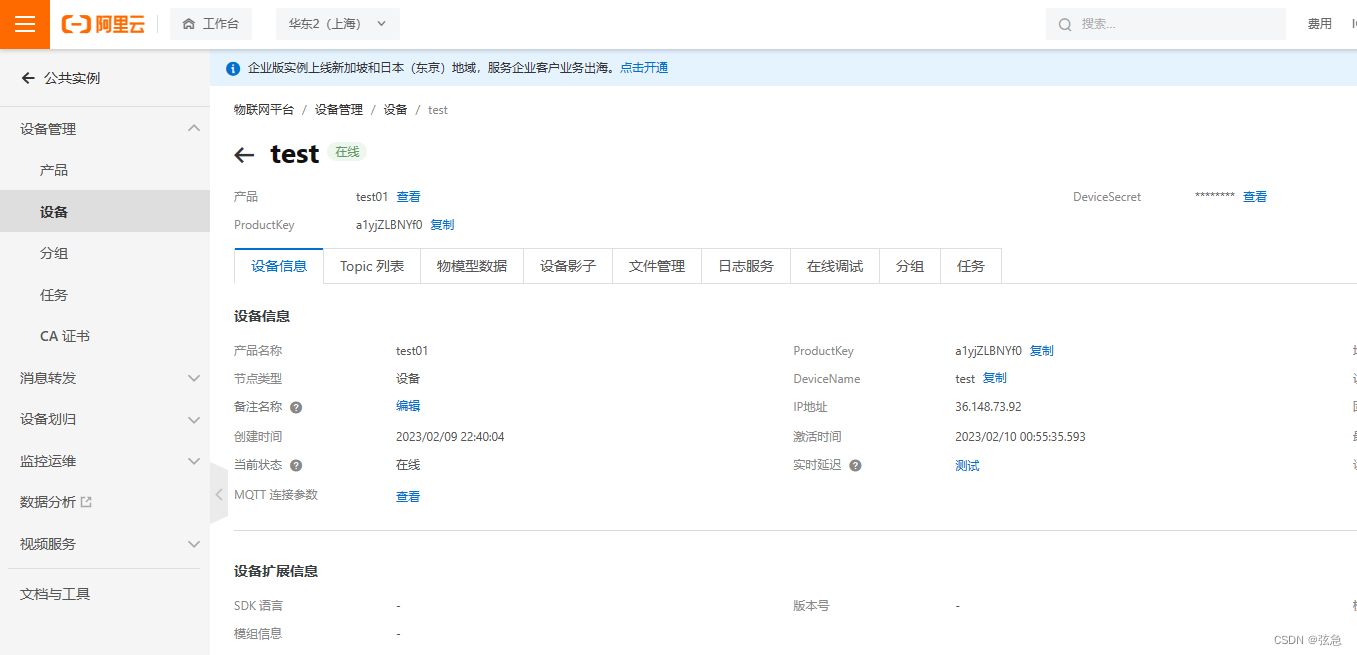This screenshot has height=655, width=1357.
Task: Click the activation time 2023/02/10 00:55:35.593
Action: click(x=1020, y=437)
